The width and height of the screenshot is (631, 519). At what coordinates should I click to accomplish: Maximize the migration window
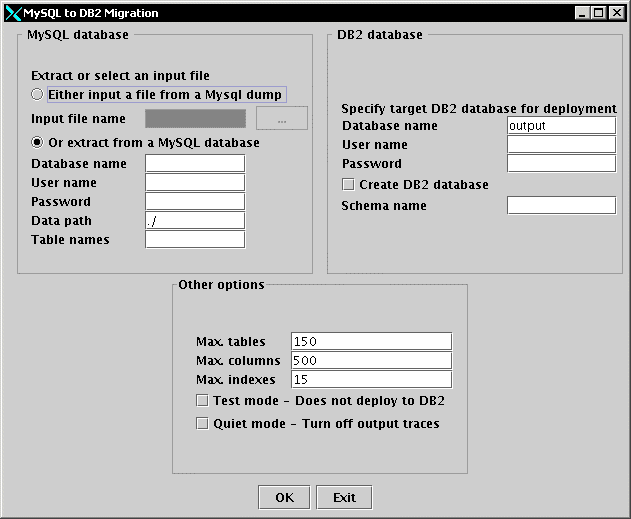tap(601, 12)
